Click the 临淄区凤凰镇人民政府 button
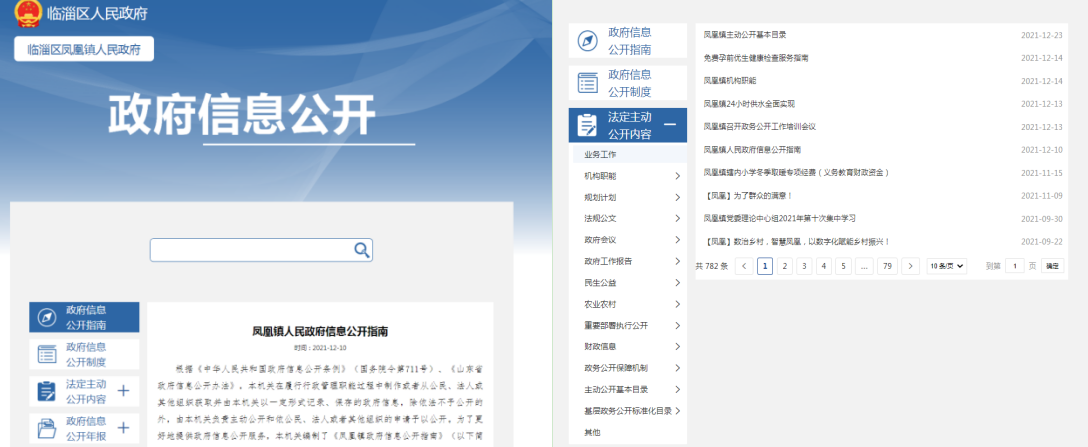The height and width of the screenshot is (447, 1088). click(84, 49)
